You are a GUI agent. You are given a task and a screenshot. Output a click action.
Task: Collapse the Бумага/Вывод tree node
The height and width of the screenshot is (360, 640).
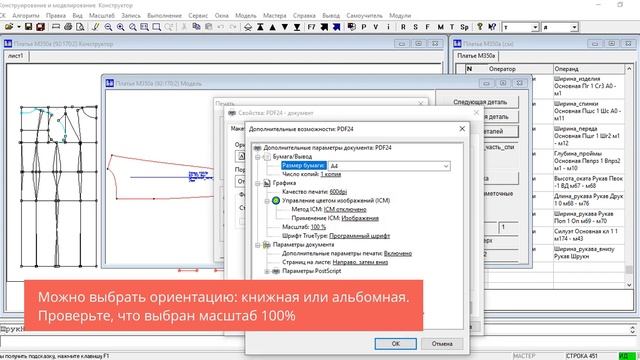coord(258,157)
